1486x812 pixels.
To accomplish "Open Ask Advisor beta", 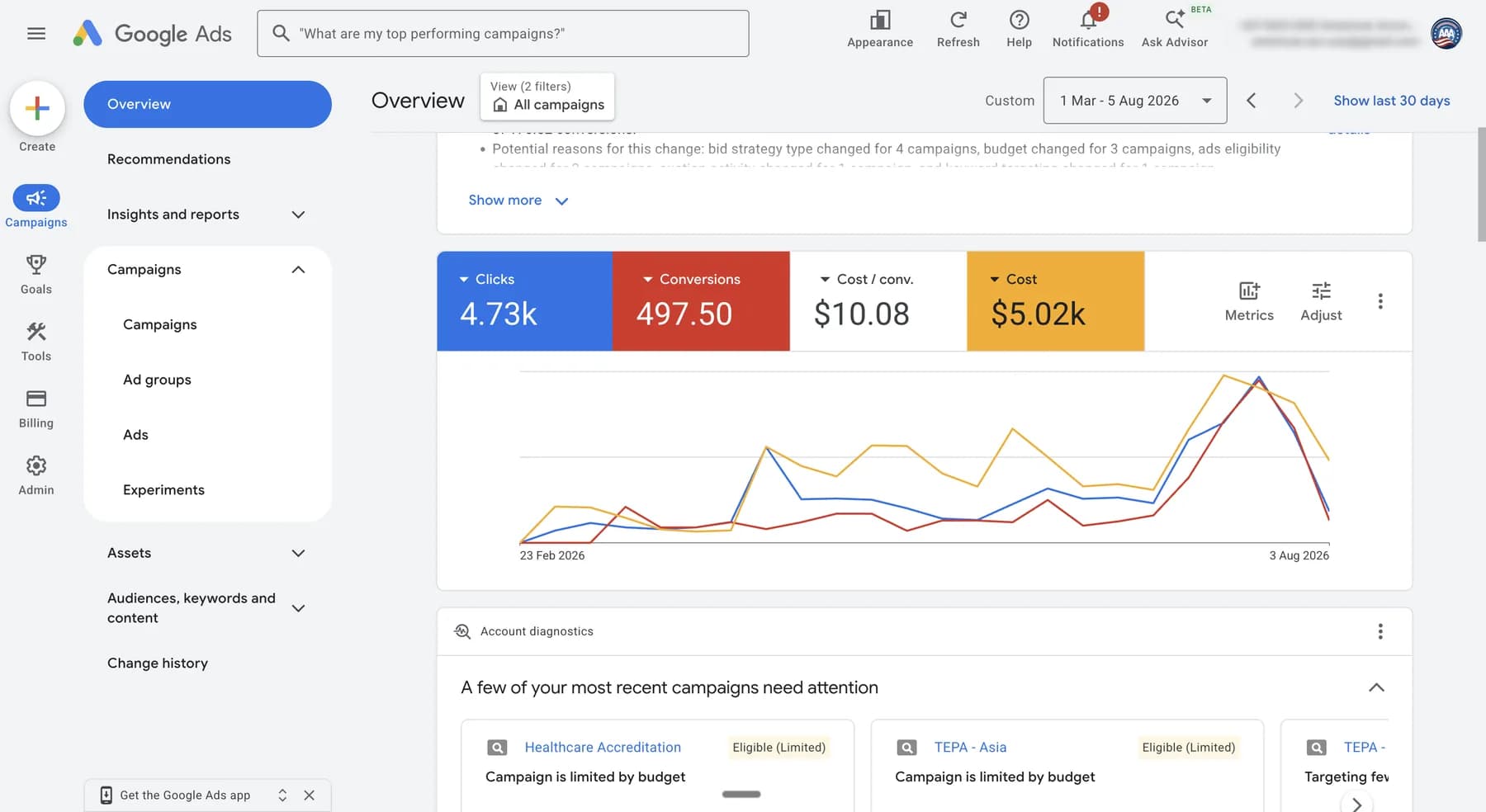I will pos(1175,29).
